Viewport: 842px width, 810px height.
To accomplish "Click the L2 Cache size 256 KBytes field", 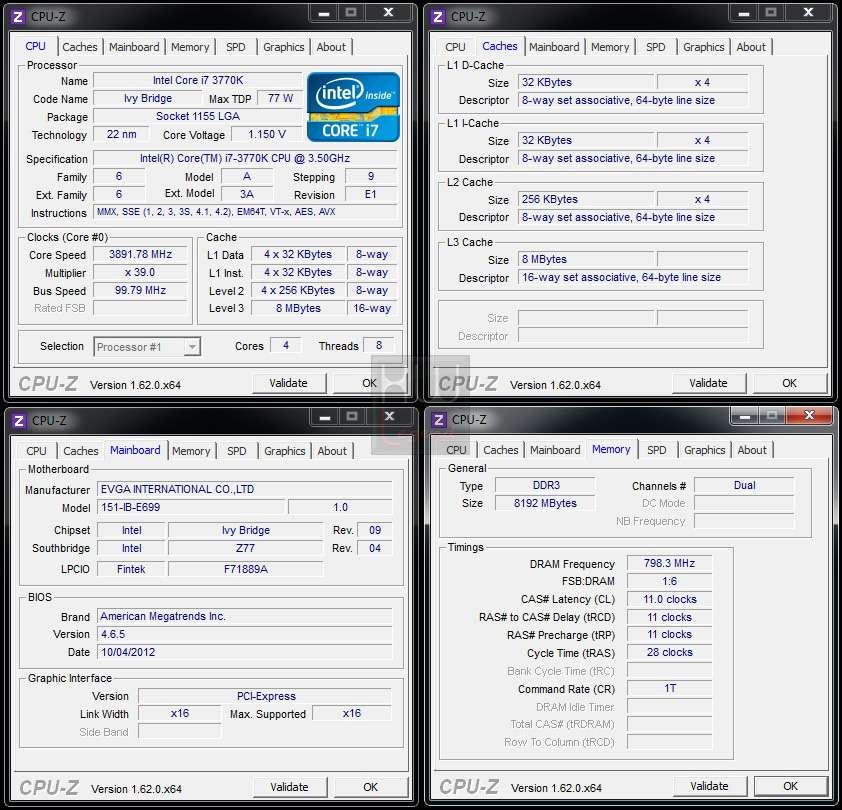I will (586, 200).
